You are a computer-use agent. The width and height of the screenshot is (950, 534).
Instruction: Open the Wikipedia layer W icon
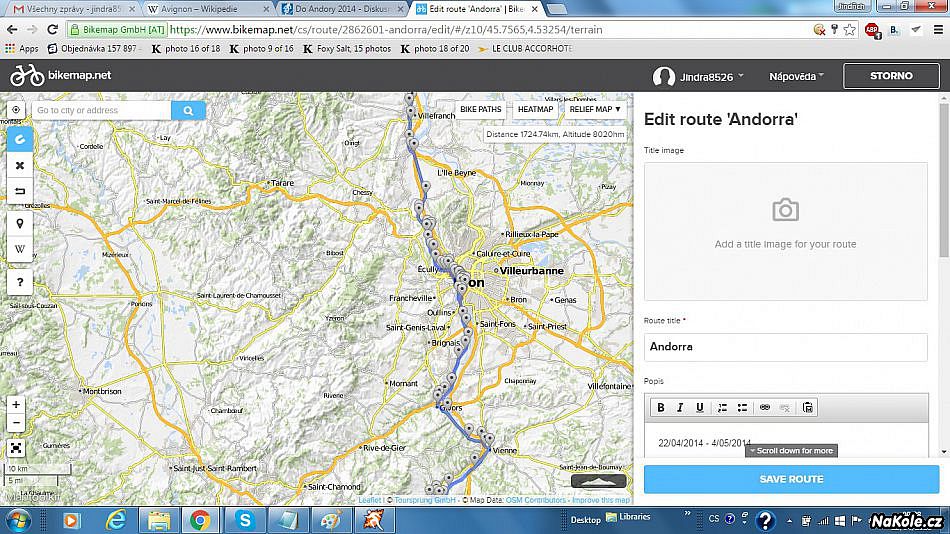(19, 249)
